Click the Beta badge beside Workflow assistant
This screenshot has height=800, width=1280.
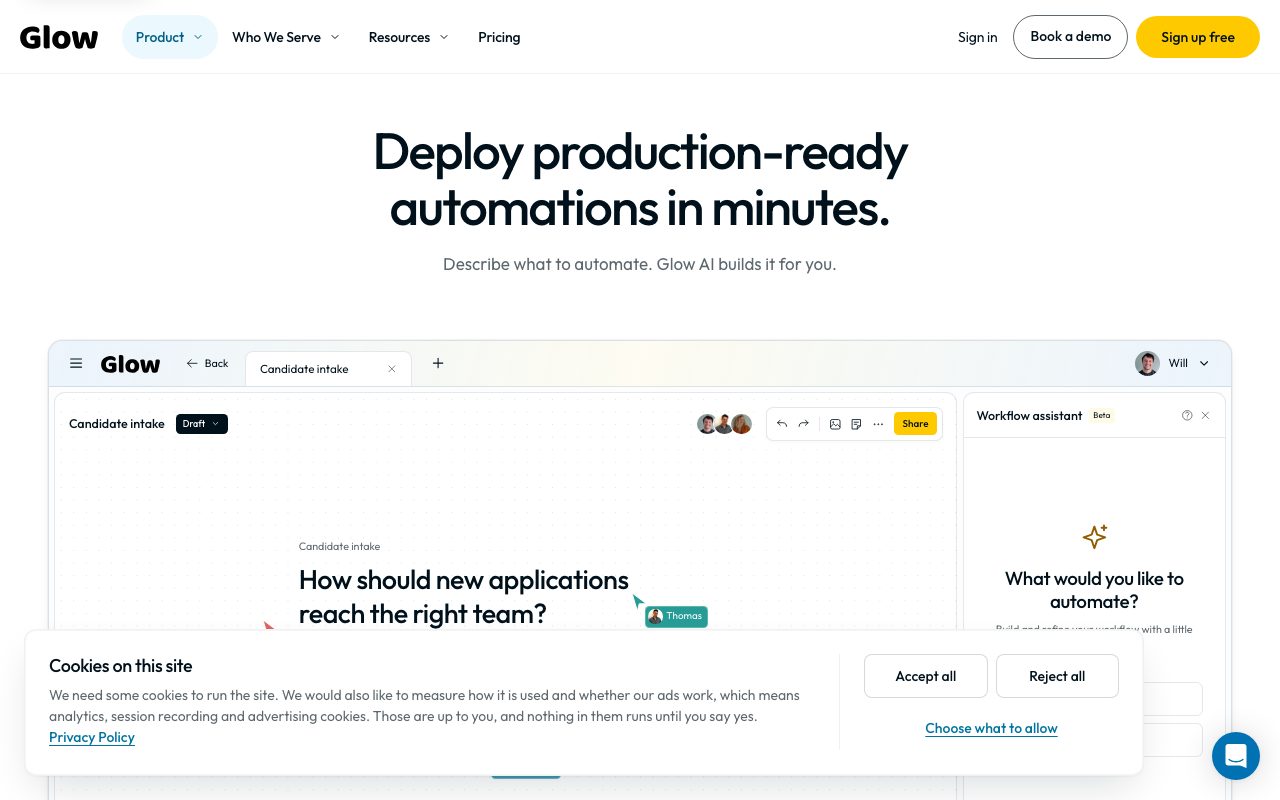coord(1101,415)
